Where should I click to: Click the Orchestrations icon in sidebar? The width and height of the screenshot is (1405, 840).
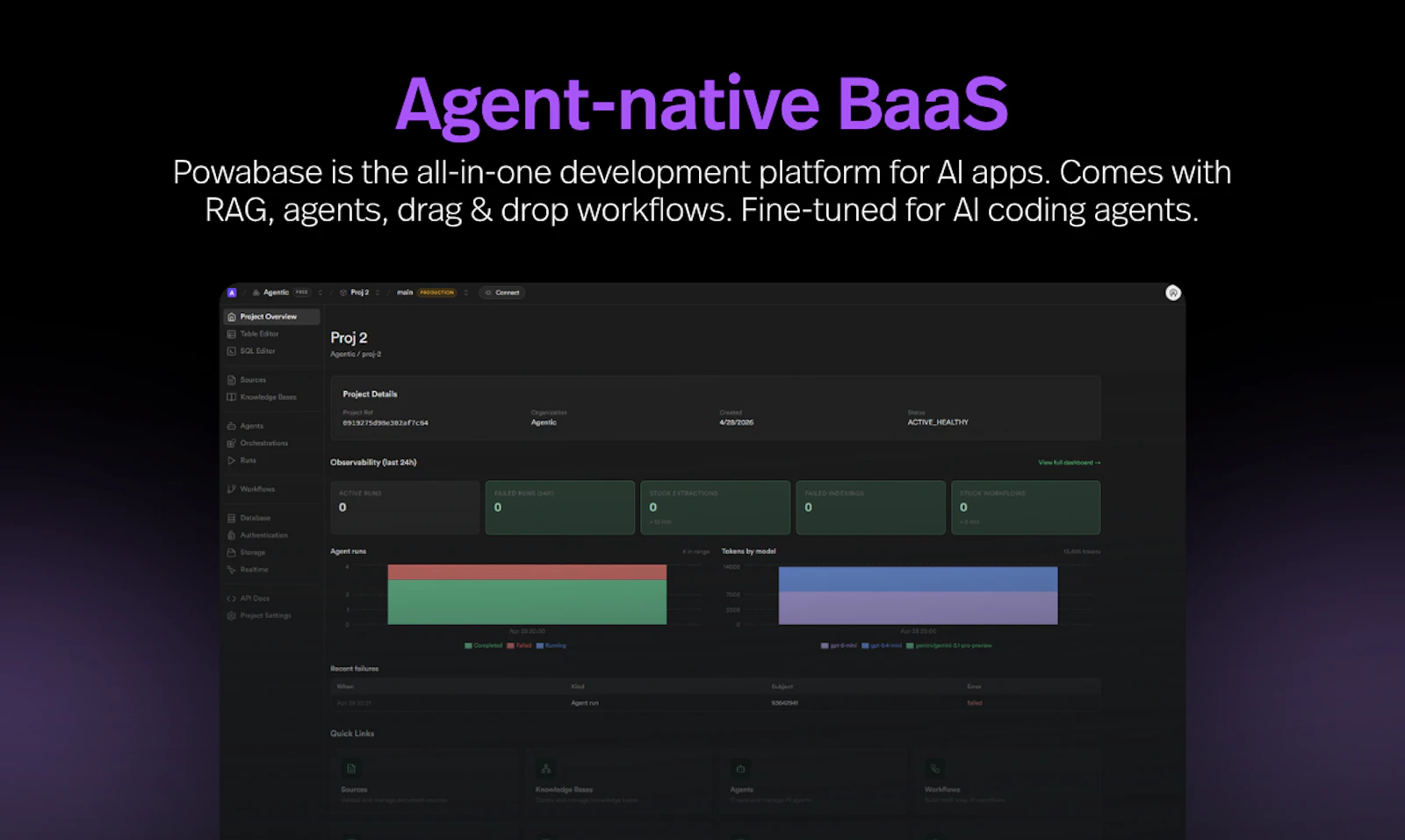coord(232,443)
